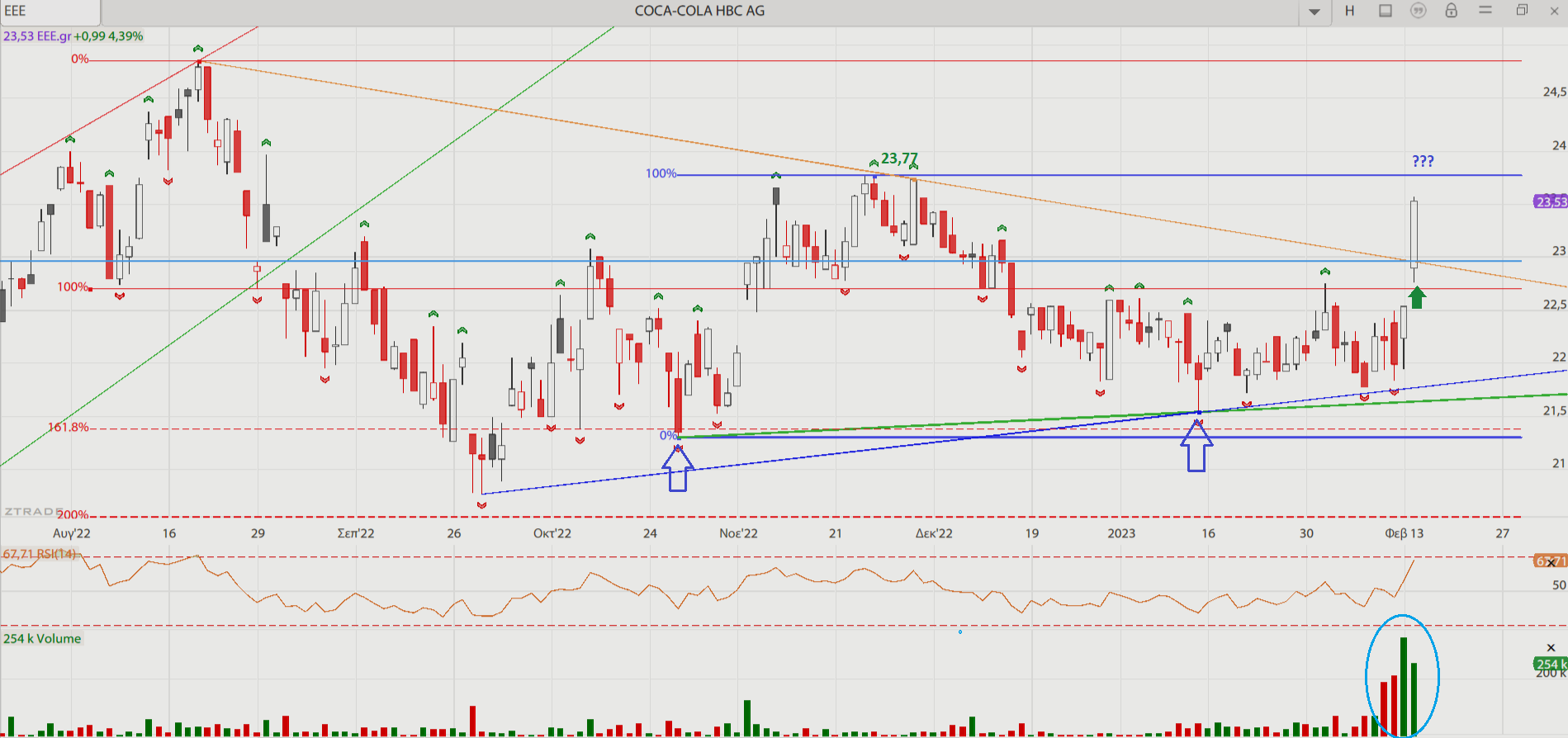Click the H timeframe button

[1350, 11]
